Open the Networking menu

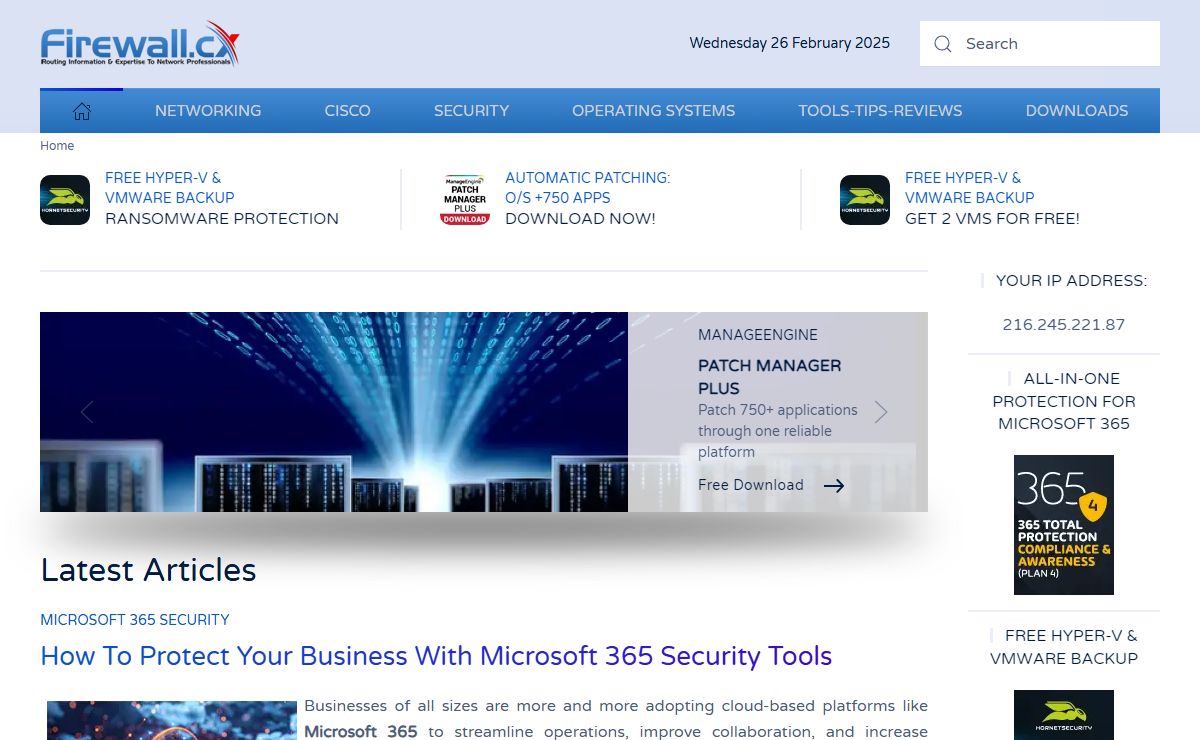click(208, 111)
